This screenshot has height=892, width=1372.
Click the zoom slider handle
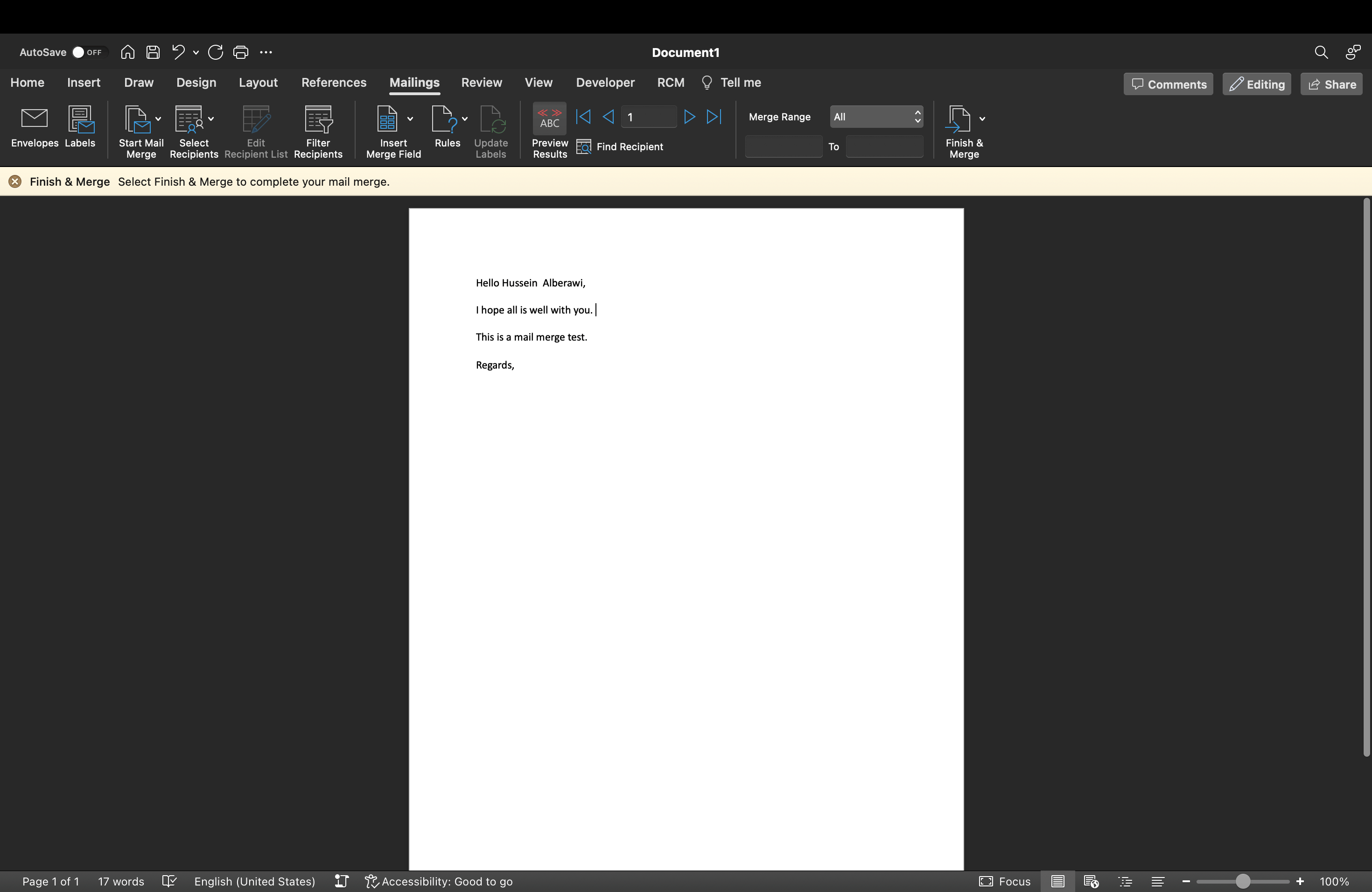1242,881
